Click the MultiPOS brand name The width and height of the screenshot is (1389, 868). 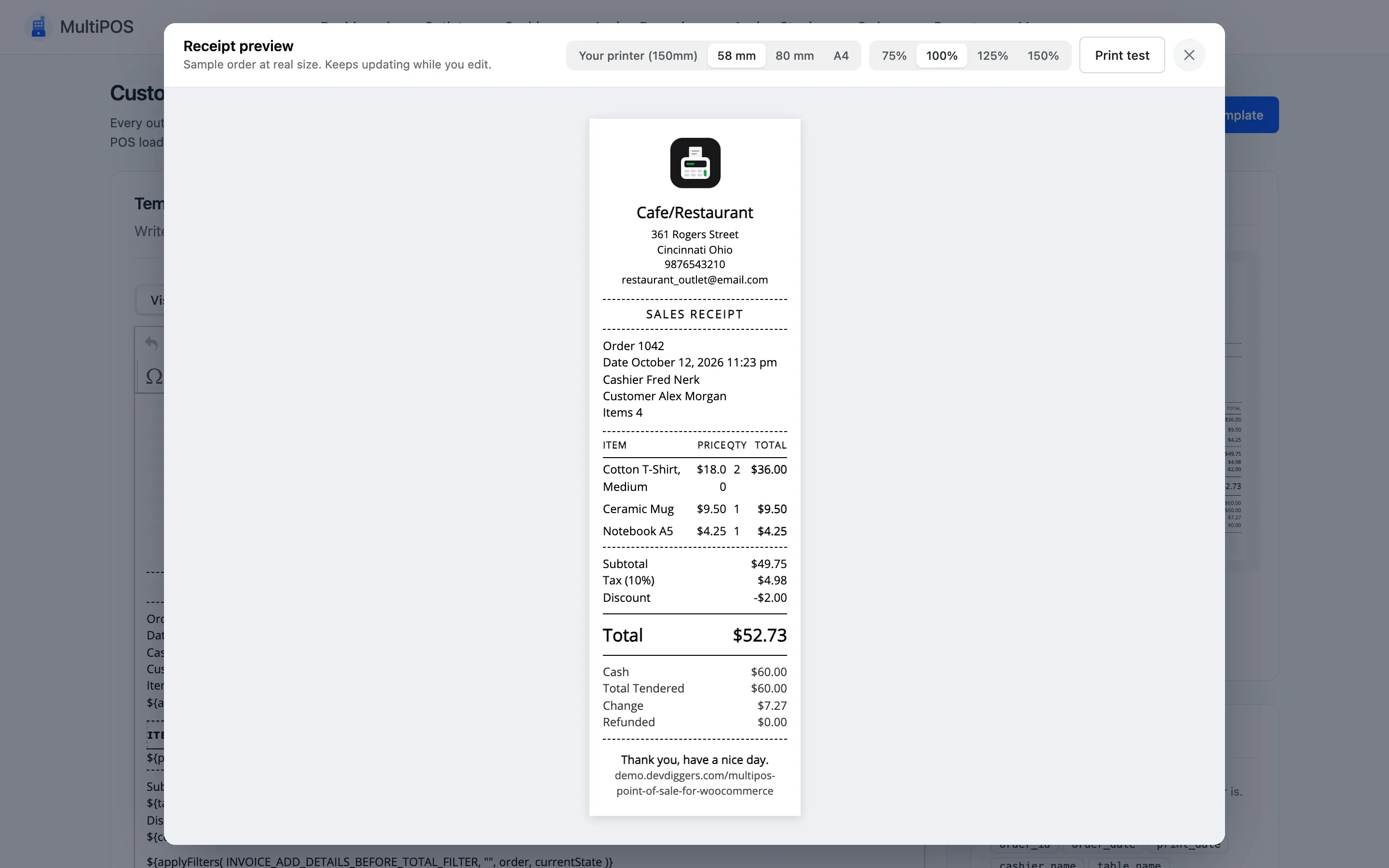[x=96, y=27]
